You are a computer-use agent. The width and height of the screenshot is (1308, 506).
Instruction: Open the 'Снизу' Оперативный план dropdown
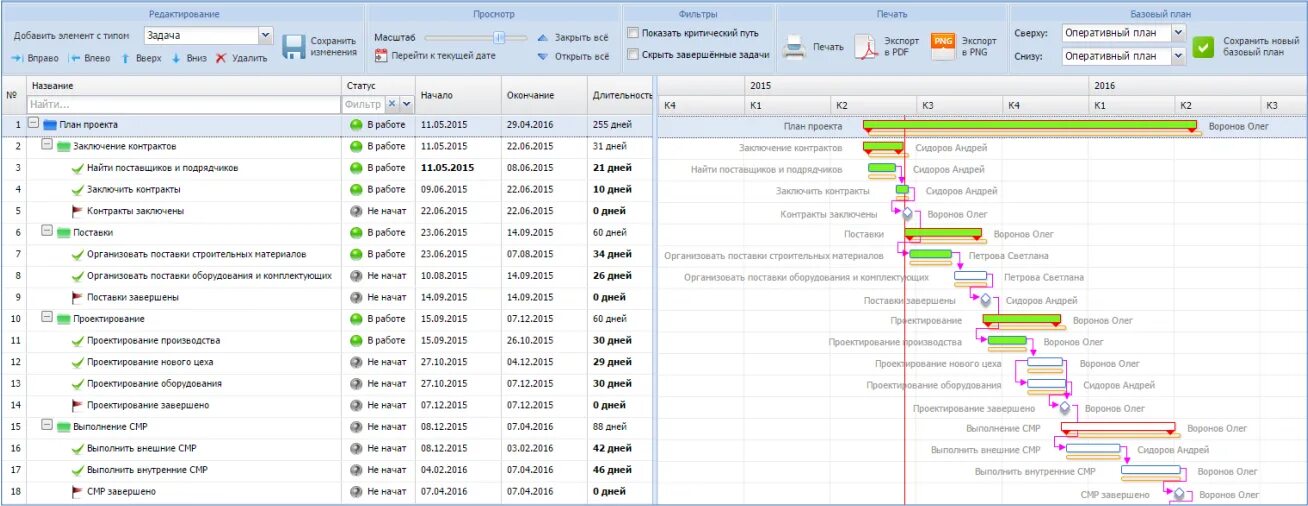[1177, 56]
